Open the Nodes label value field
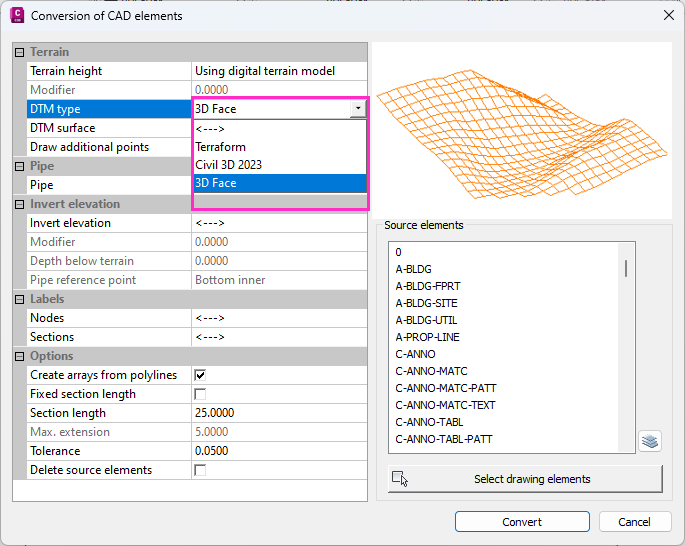This screenshot has width=685, height=546. 279,318
